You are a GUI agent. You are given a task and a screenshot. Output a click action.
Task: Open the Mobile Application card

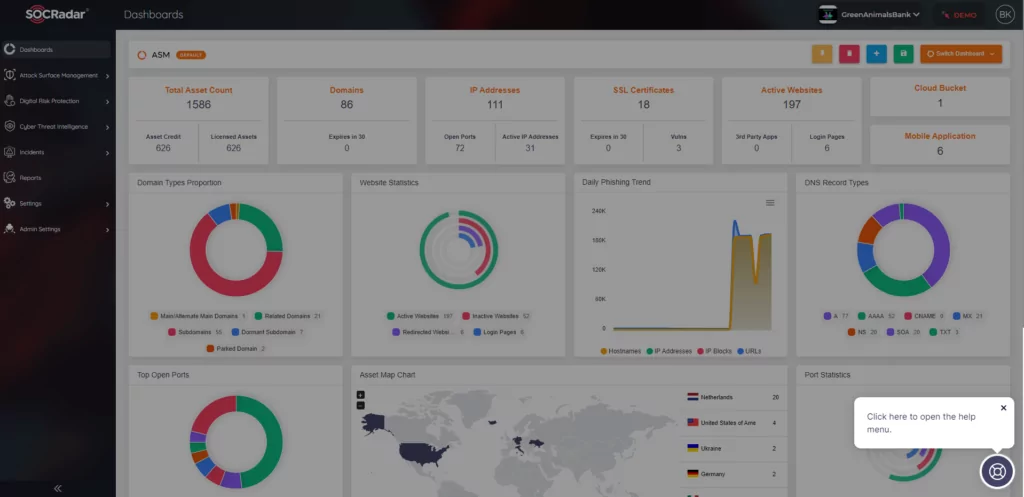(x=940, y=144)
